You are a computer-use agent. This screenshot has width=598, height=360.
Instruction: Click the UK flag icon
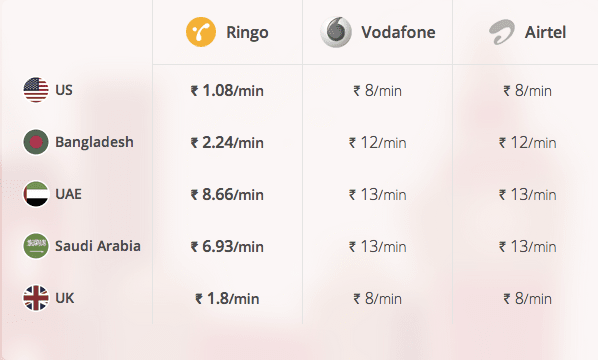(36, 298)
